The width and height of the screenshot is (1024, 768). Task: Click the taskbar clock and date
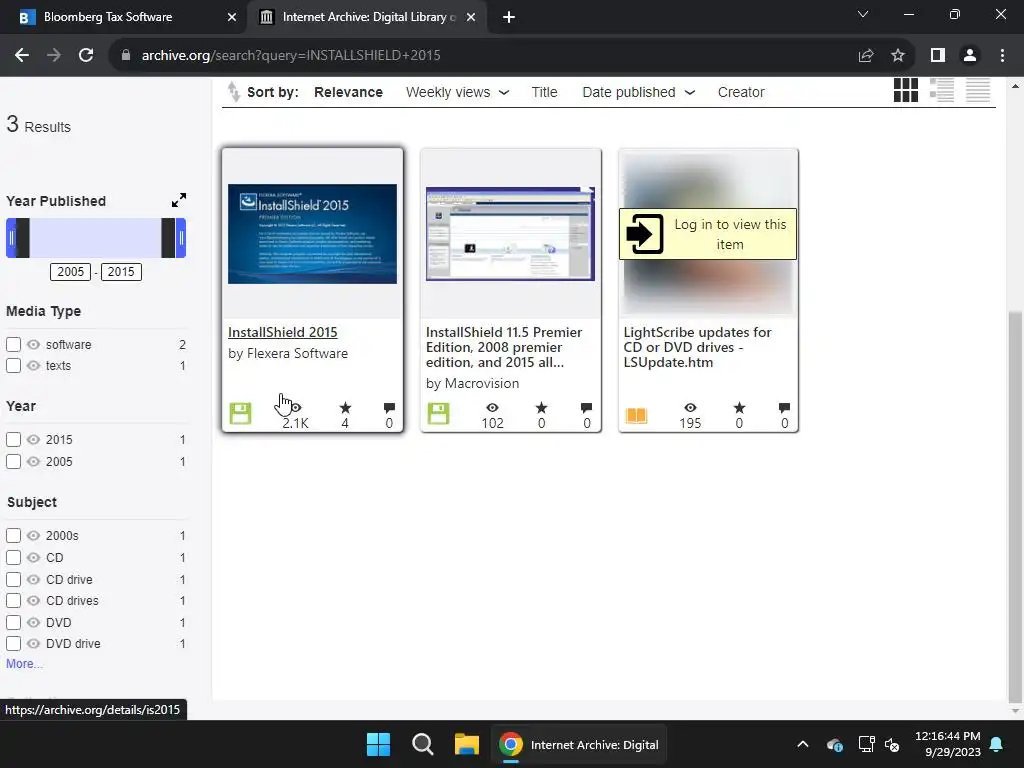pos(948,744)
